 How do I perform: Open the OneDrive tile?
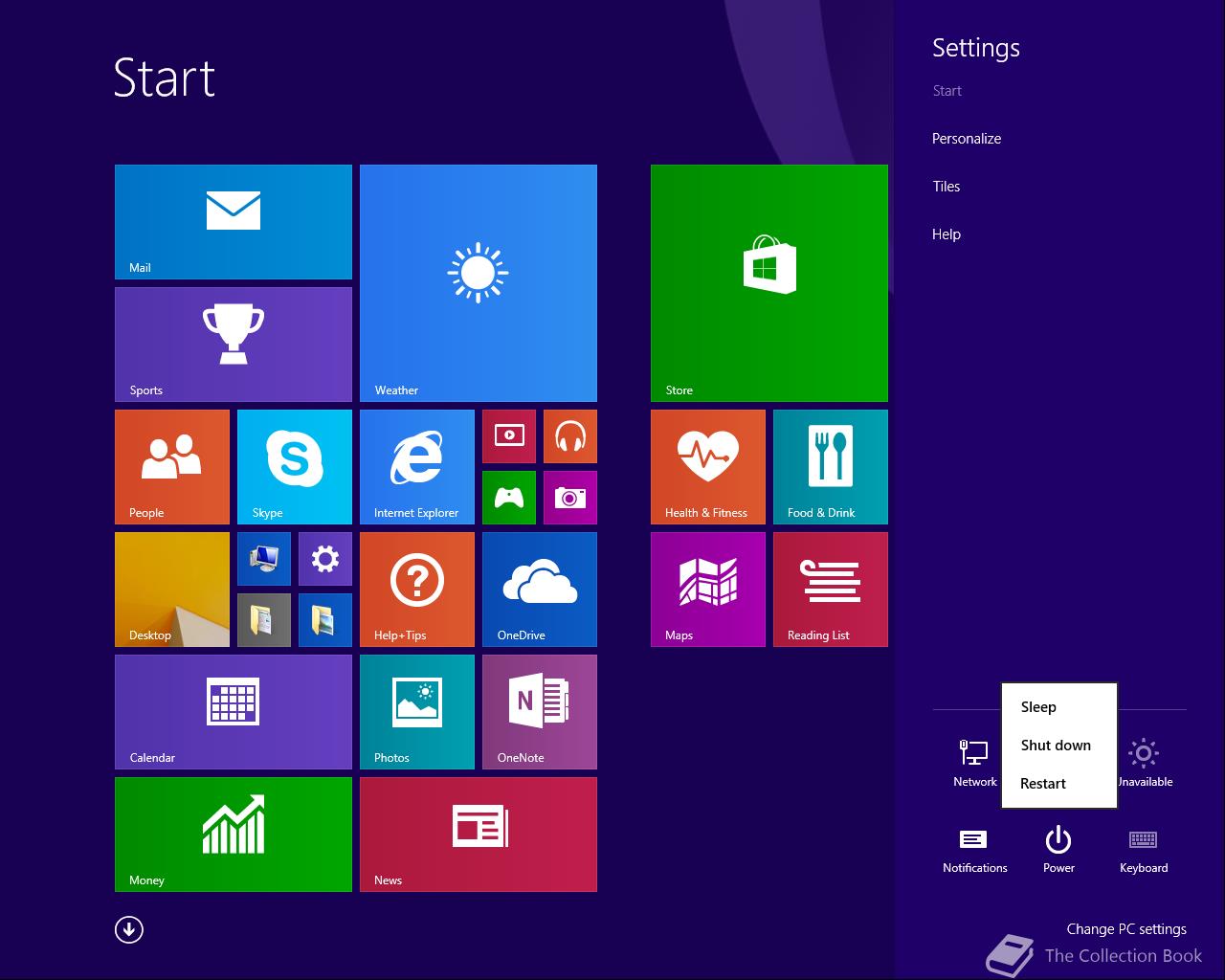(x=540, y=590)
